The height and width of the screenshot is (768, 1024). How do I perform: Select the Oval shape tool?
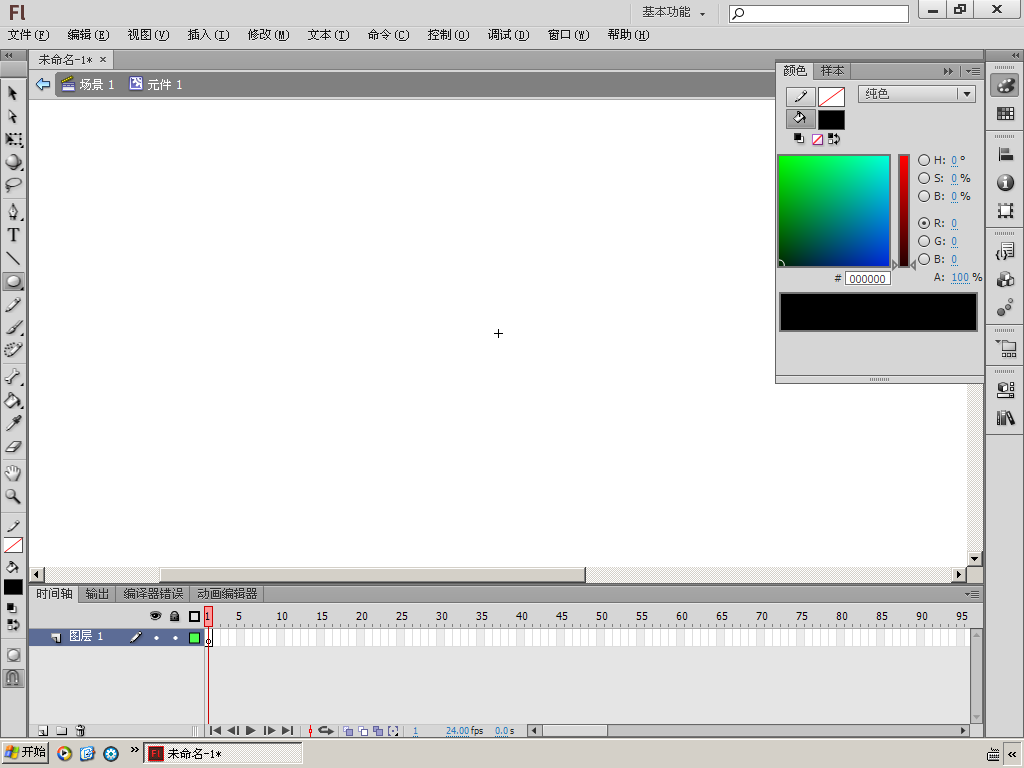tap(13, 281)
